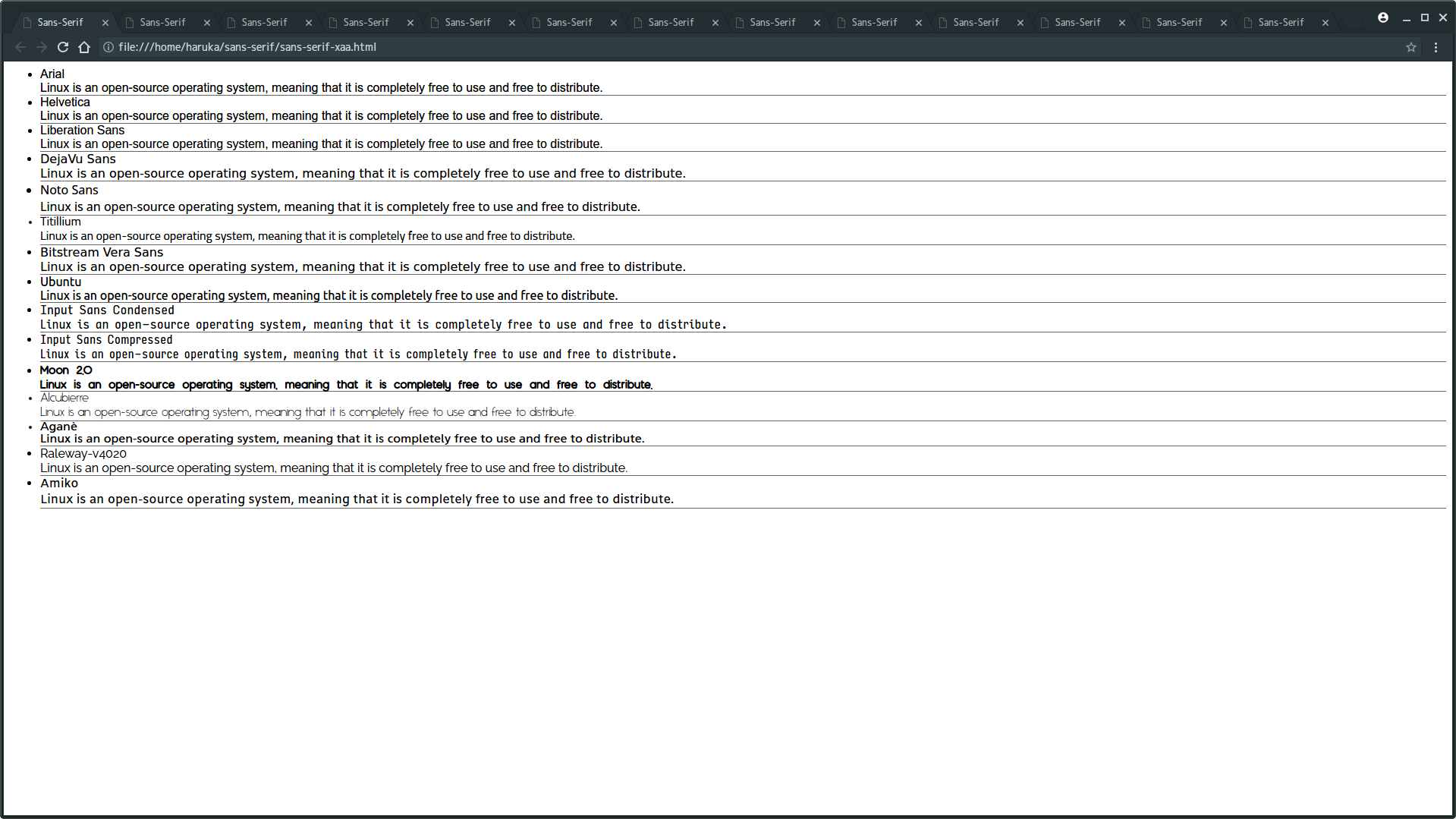This screenshot has width=1456, height=819.
Task: Click the font name "Alcubierre"
Action: click(x=64, y=398)
